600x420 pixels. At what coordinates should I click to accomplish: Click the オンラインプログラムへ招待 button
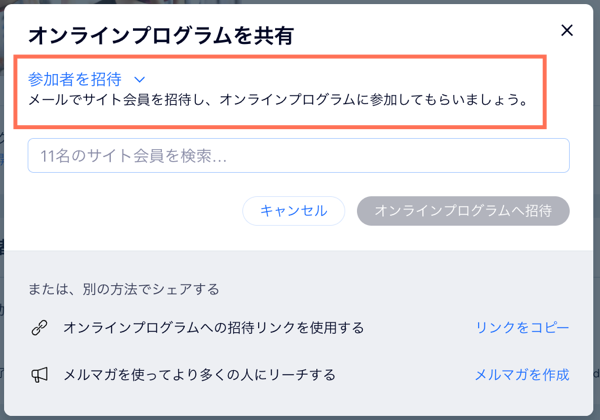coord(463,211)
